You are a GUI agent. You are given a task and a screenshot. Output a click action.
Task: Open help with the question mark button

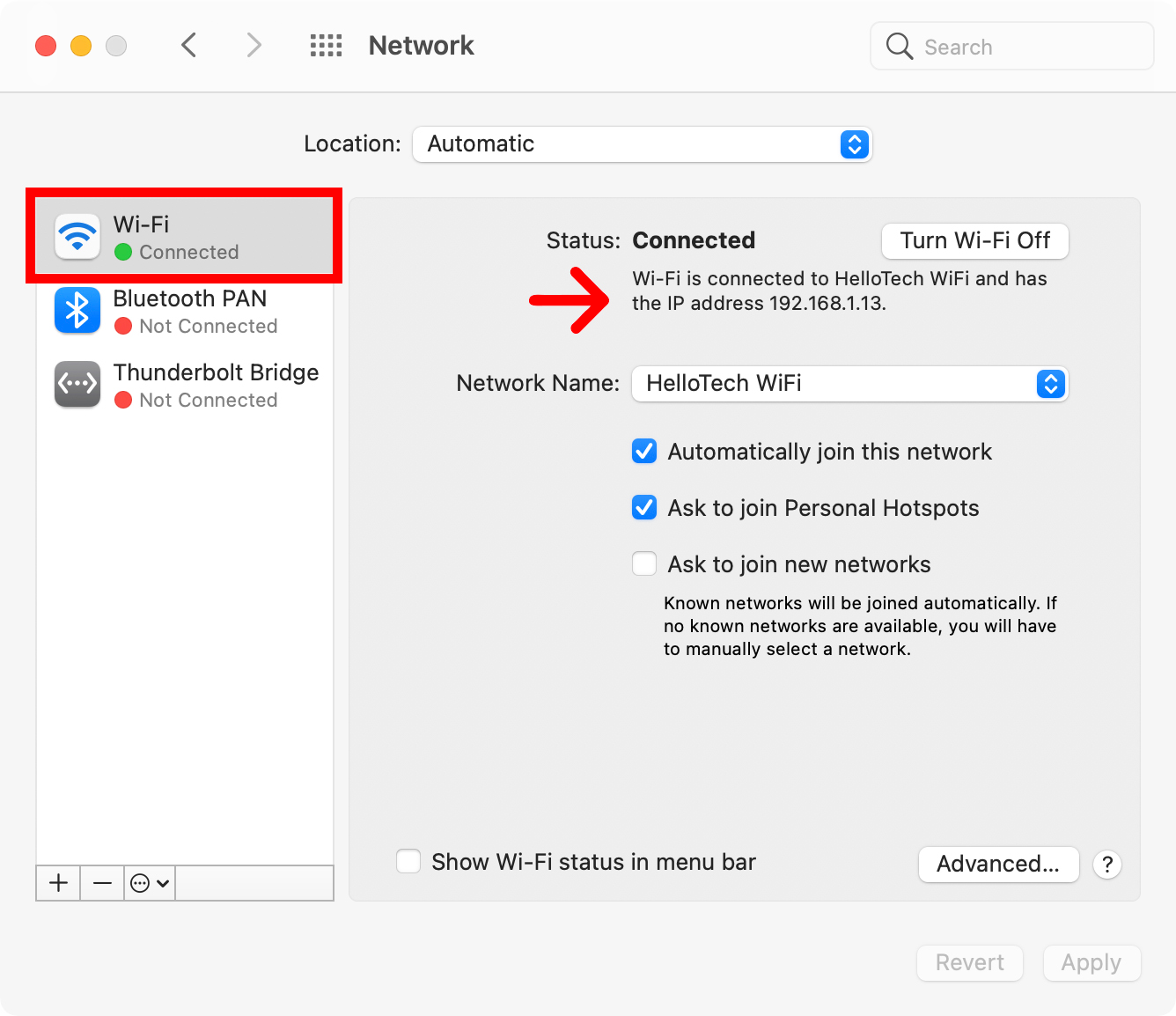click(x=1107, y=865)
